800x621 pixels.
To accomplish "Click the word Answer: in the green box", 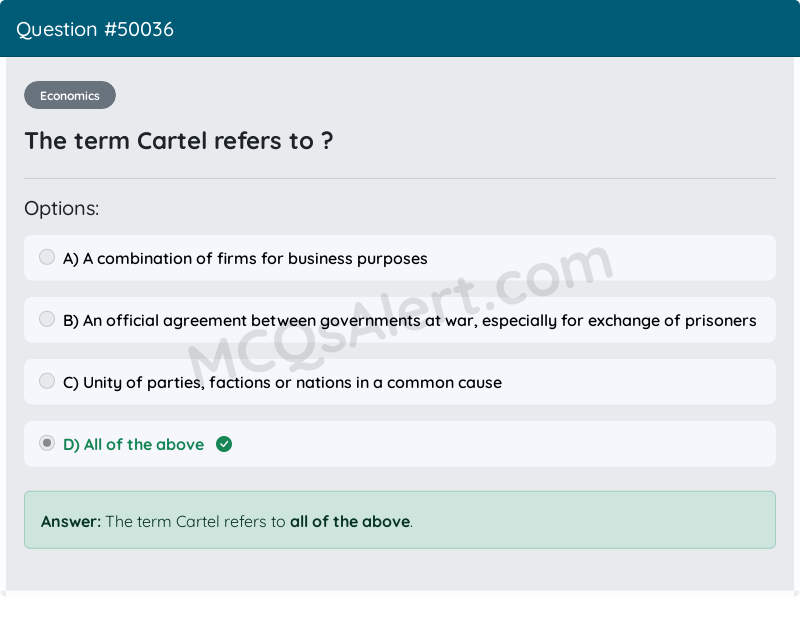I will pos(64,521).
